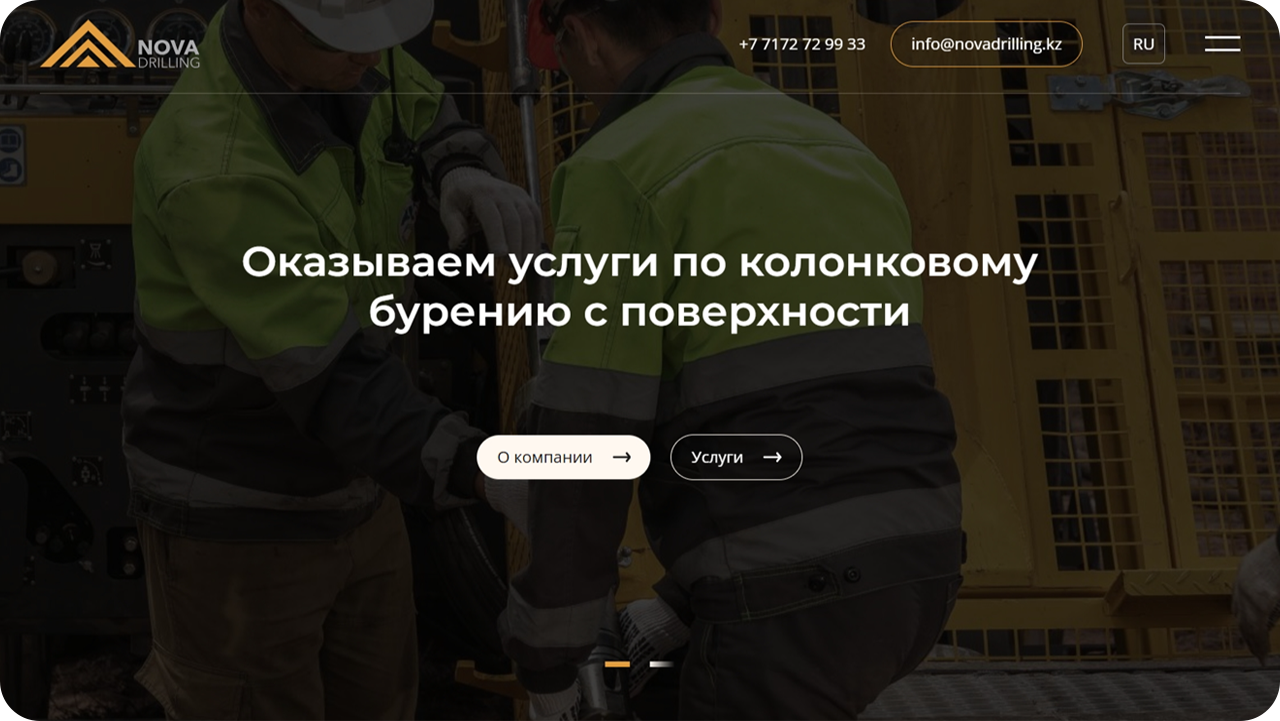Switch to the second white slide indicator
Image resolution: width=1280 pixels, height=721 pixels.
pos(661,664)
